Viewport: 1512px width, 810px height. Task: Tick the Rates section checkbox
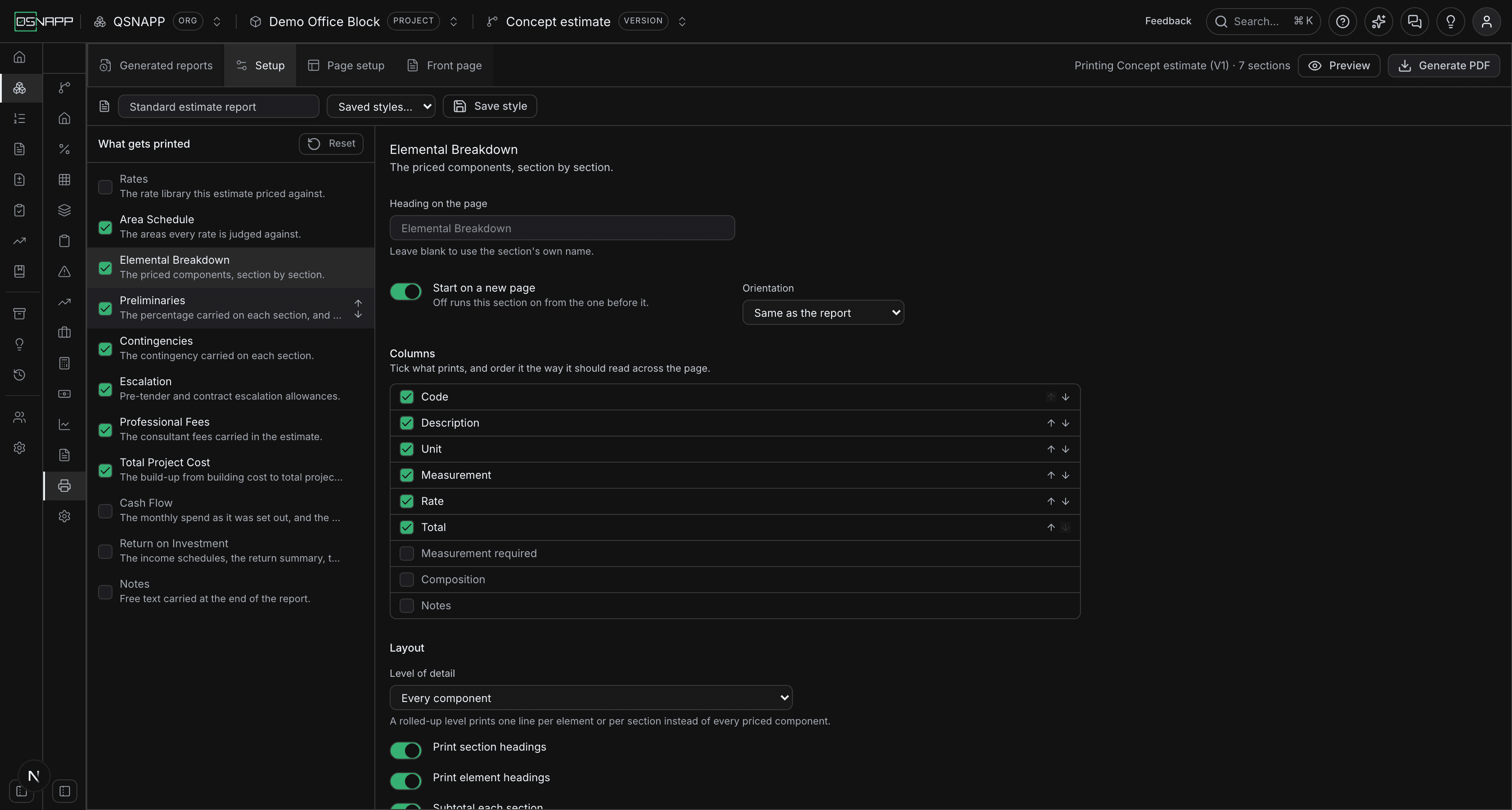click(105, 187)
